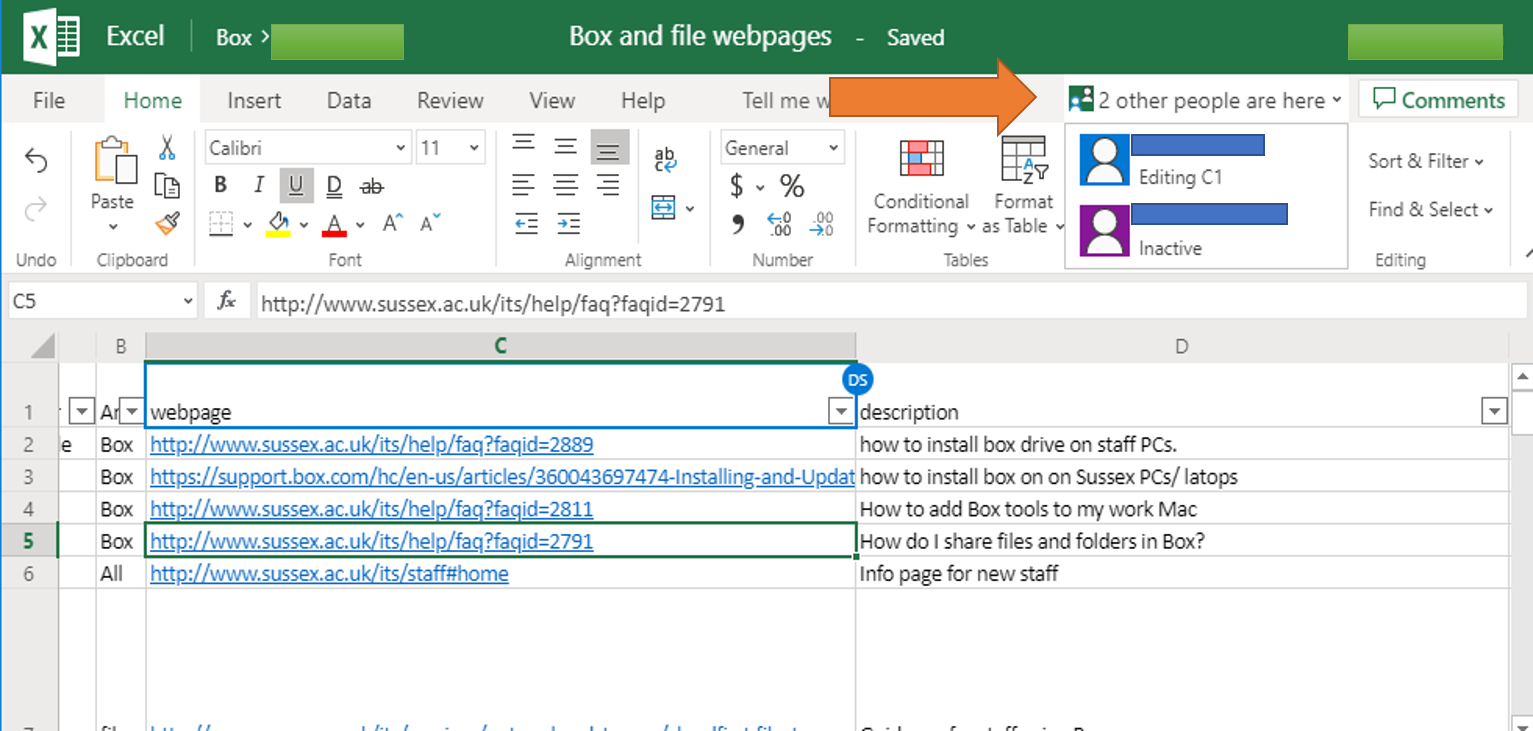Open the font size 11 dropdown
Image resolution: width=1533 pixels, height=731 pixels.
pos(475,148)
